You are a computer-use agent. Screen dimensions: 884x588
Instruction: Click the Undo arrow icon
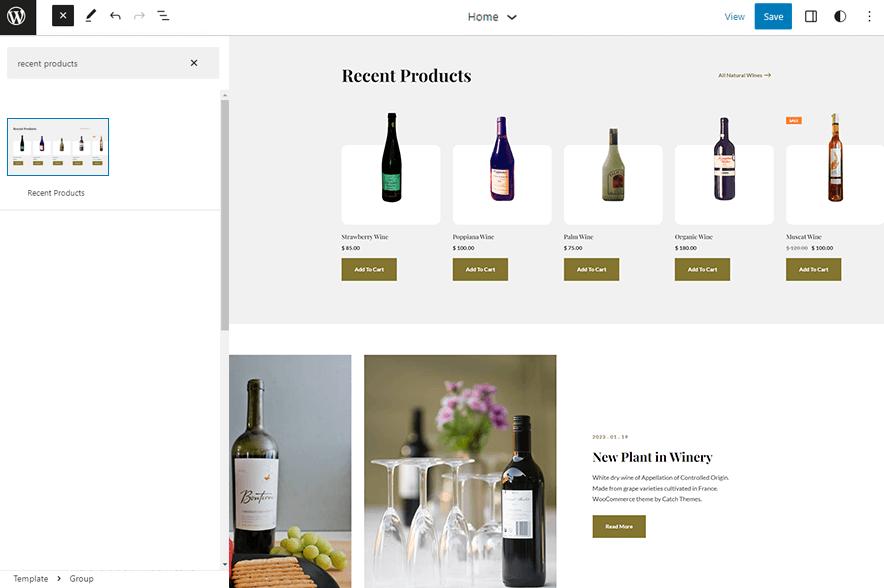(114, 16)
